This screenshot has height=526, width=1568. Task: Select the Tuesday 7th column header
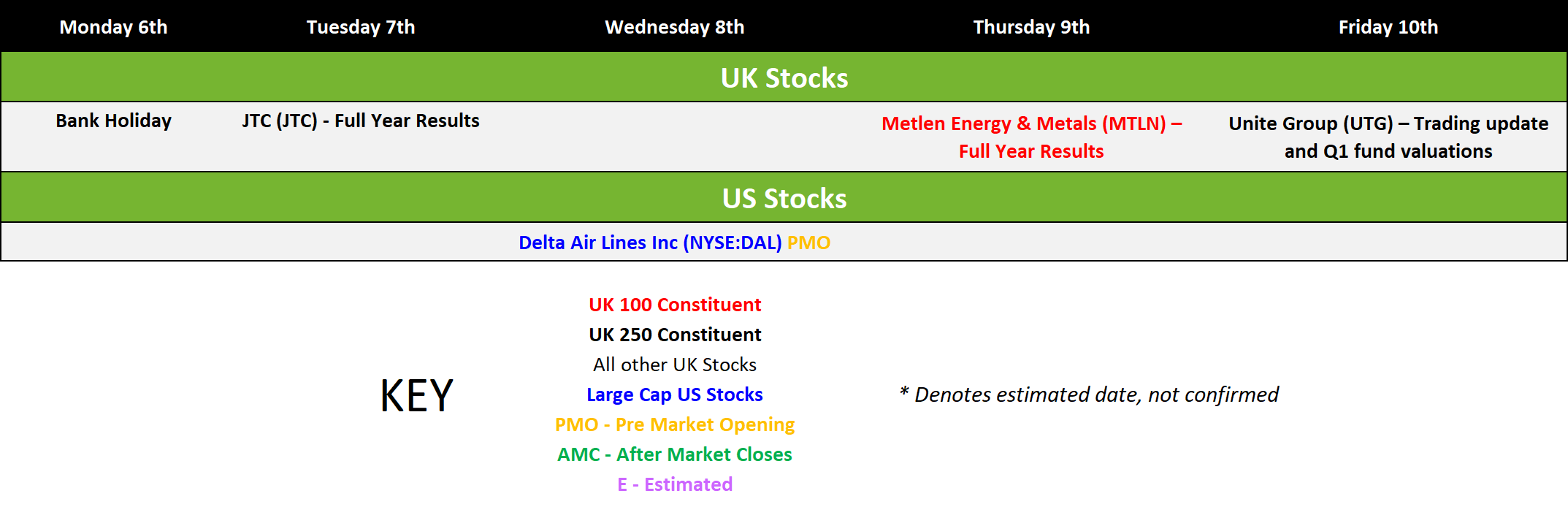point(361,27)
